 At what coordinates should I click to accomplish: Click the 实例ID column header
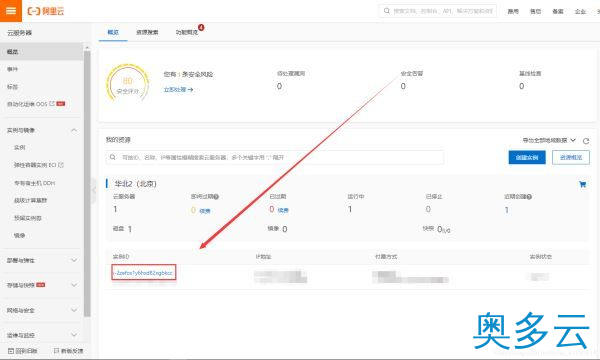pos(121,257)
